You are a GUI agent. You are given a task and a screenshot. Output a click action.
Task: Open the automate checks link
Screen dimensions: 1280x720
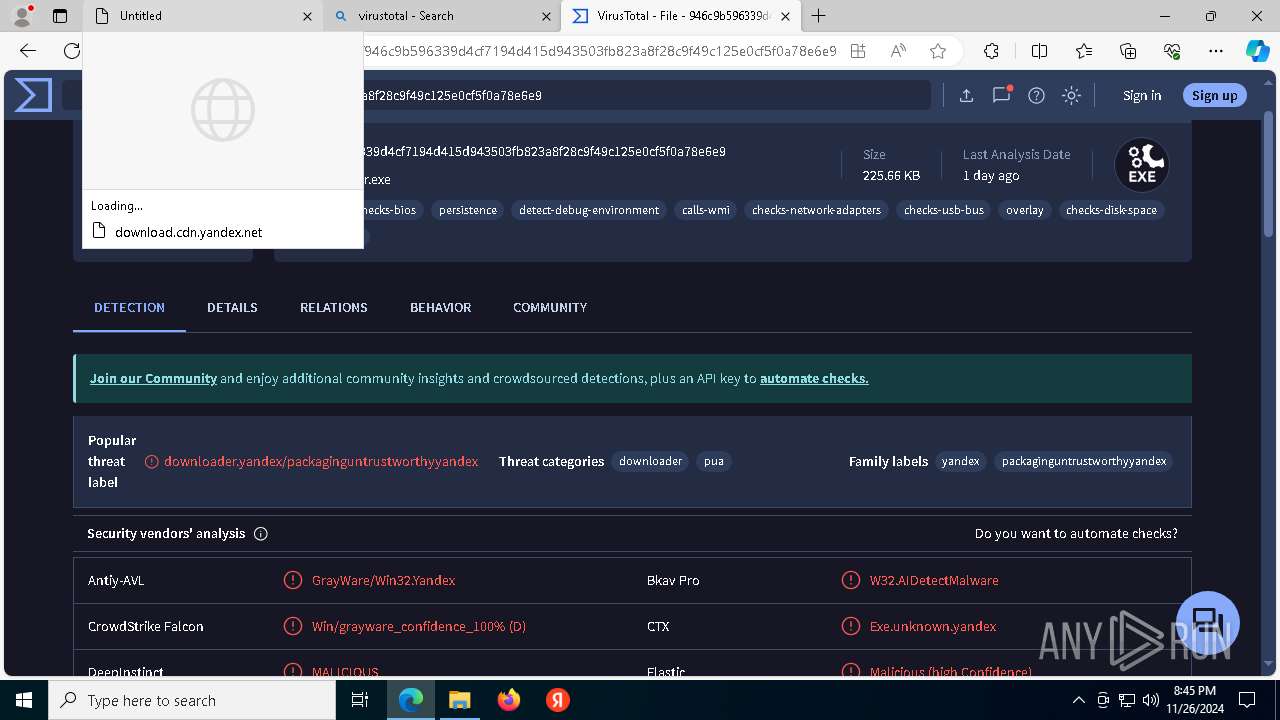814,378
